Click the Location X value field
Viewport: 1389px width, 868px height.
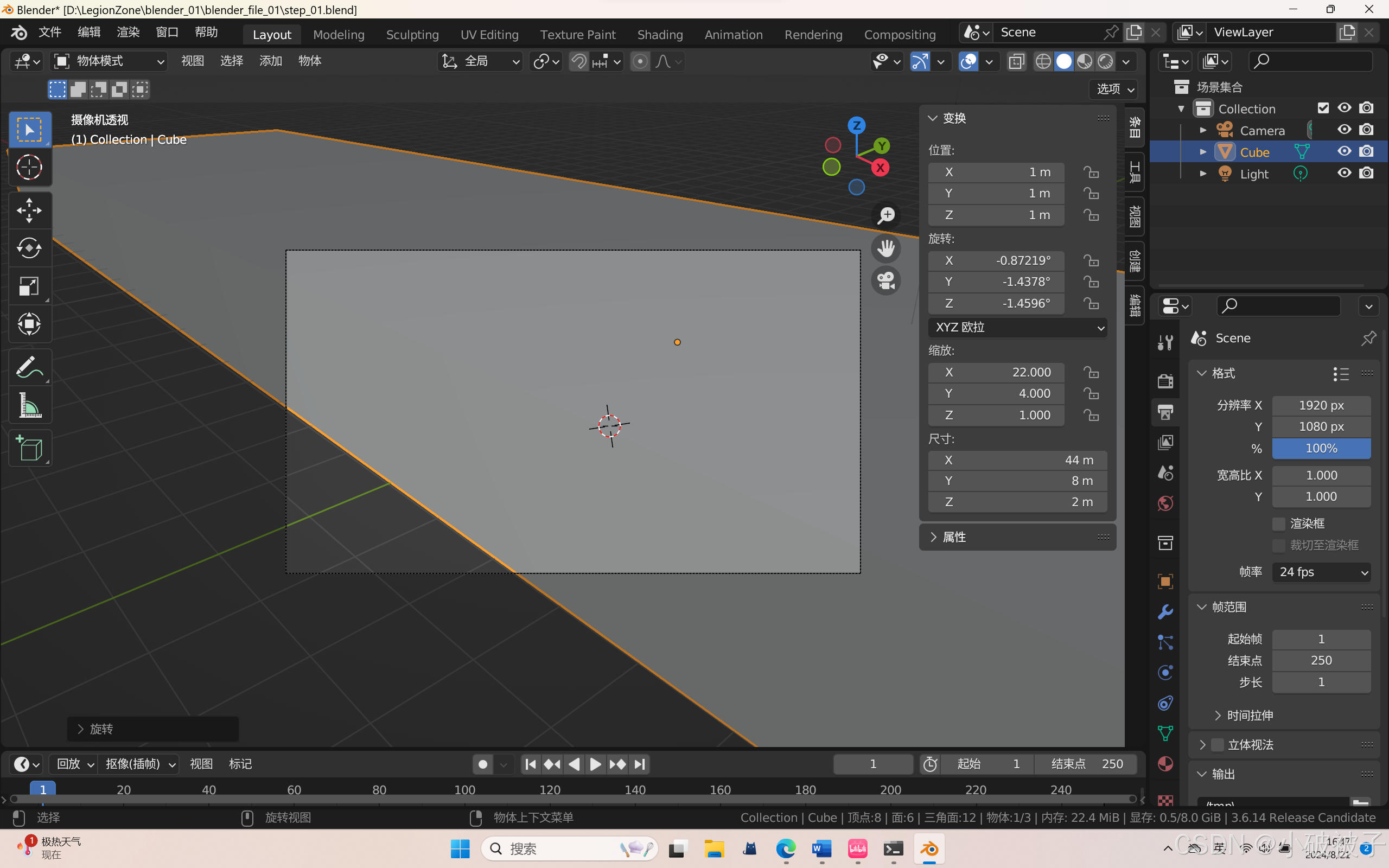point(996,172)
